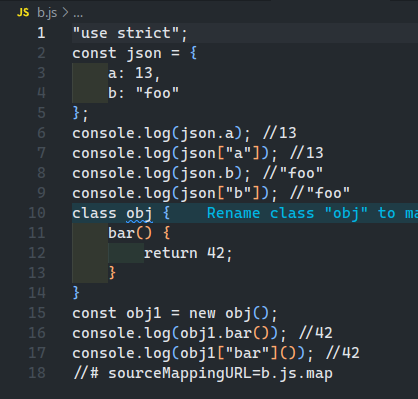
Task: Click the closing brace on line 14
Action: click(x=76, y=292)
